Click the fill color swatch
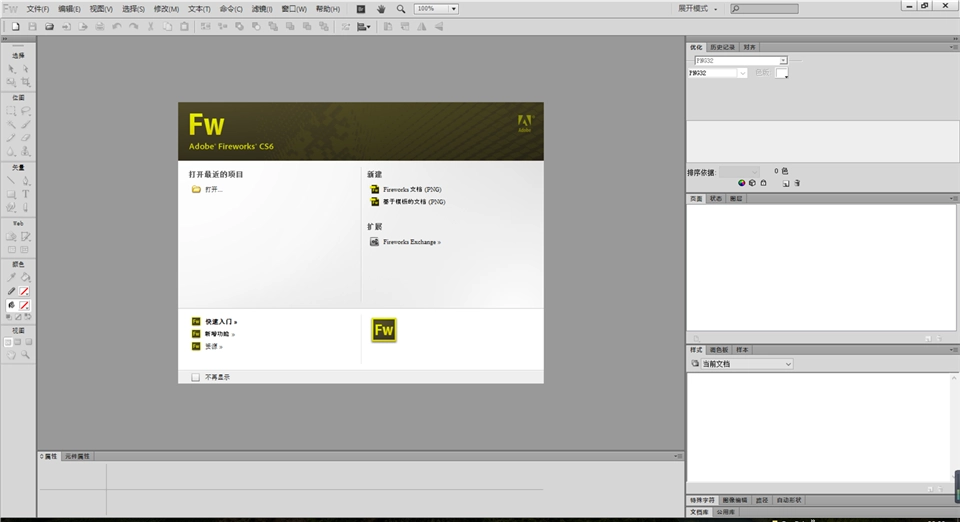The width and height of the screenshot is (960, 522). pos(24,305)
